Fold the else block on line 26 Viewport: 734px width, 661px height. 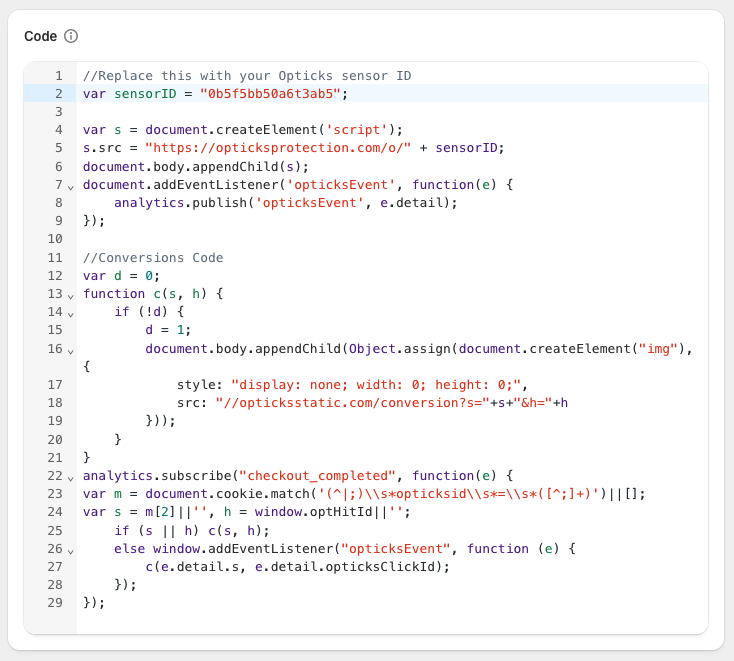pyautogui.click(x=71, y=551)
